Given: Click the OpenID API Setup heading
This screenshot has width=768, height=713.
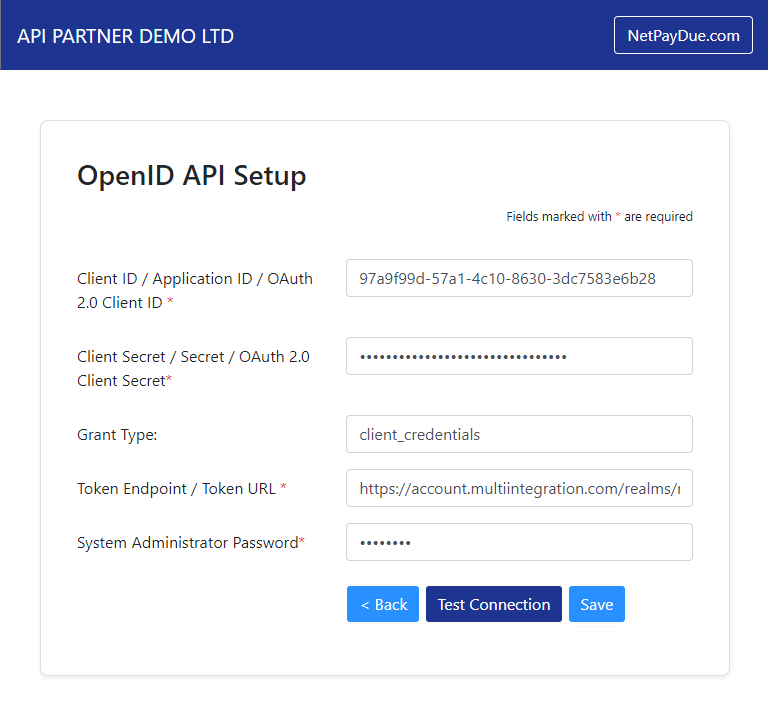Looking at the screenshot, I should pyautogui.click(x=191, y=176).
